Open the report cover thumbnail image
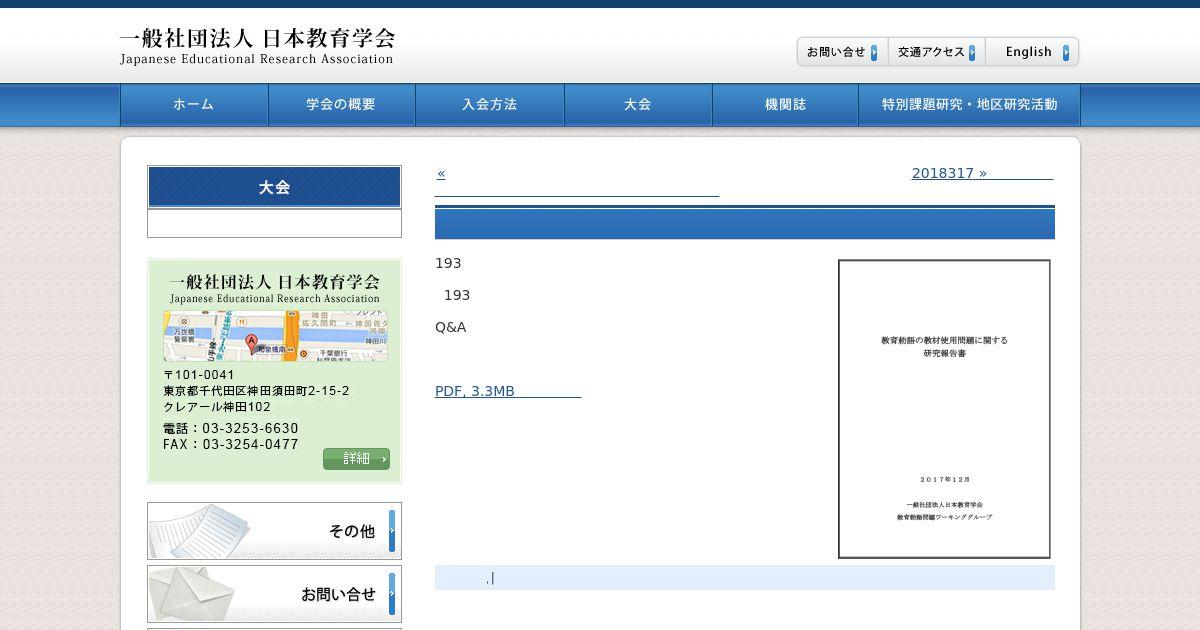1200x630 pixels. coord(944,409)
